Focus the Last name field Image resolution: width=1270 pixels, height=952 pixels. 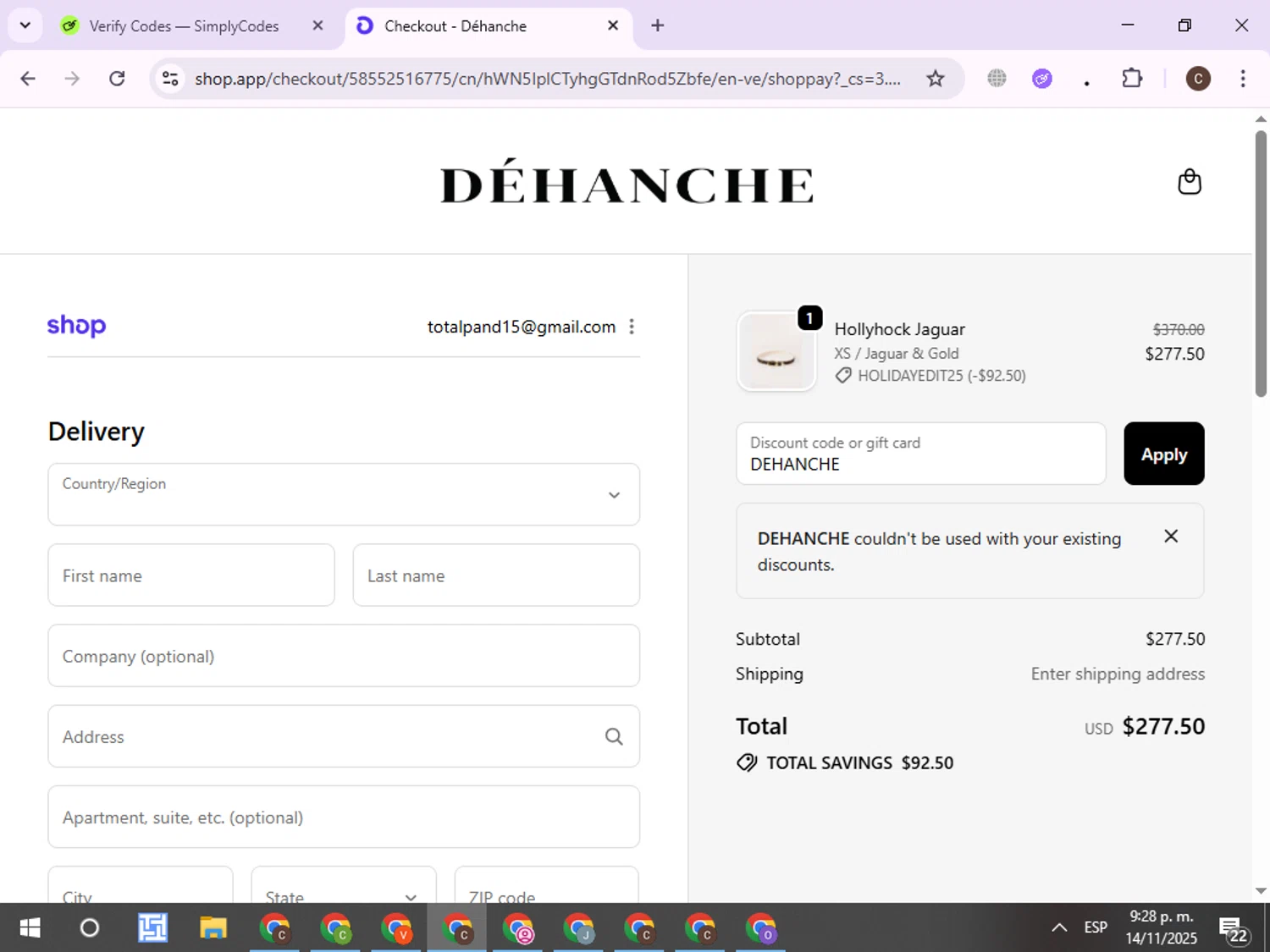496,575
